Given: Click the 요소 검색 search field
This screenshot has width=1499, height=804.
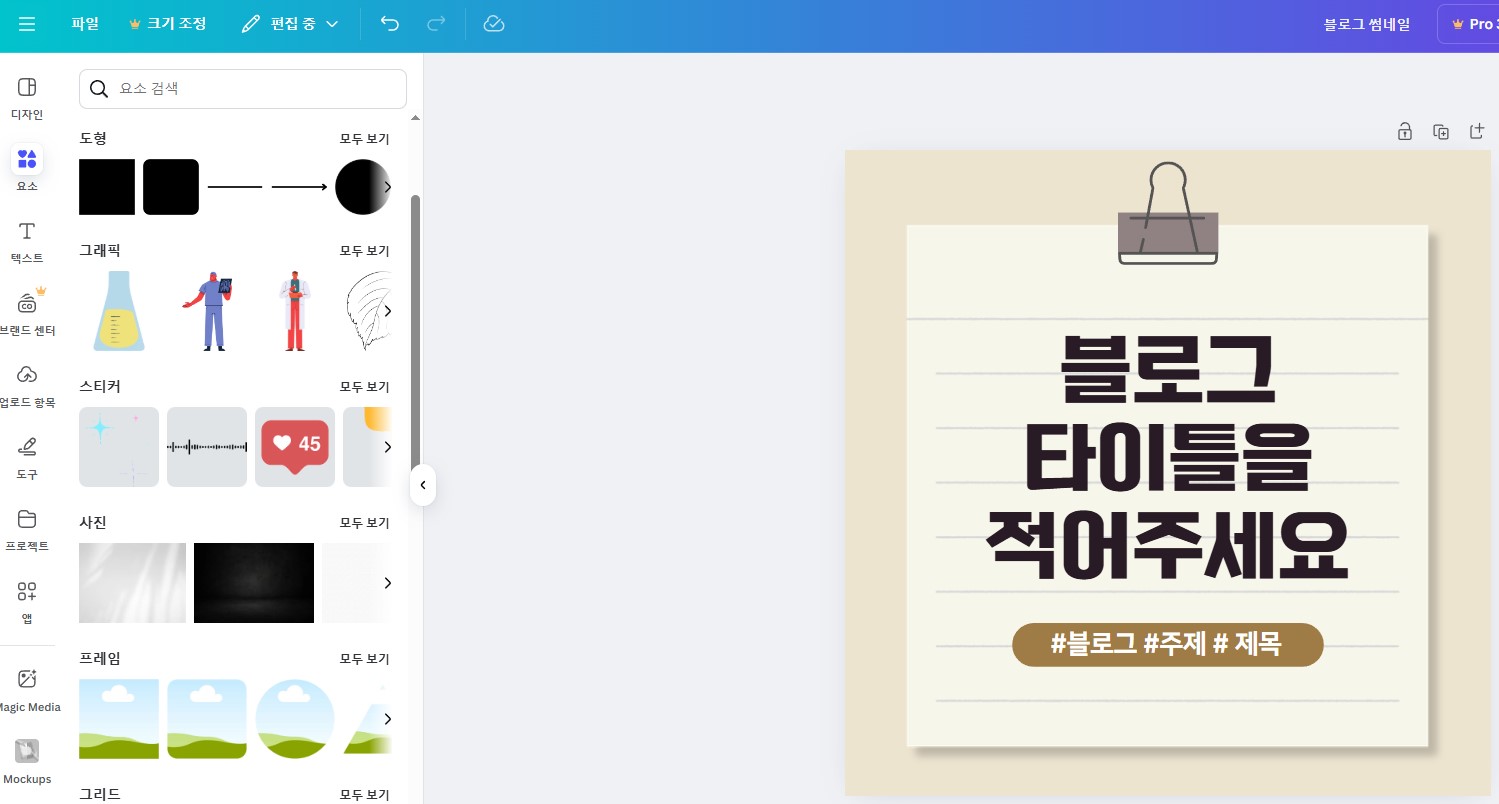Looking at the screenshot, I should [x=242, y=89].
